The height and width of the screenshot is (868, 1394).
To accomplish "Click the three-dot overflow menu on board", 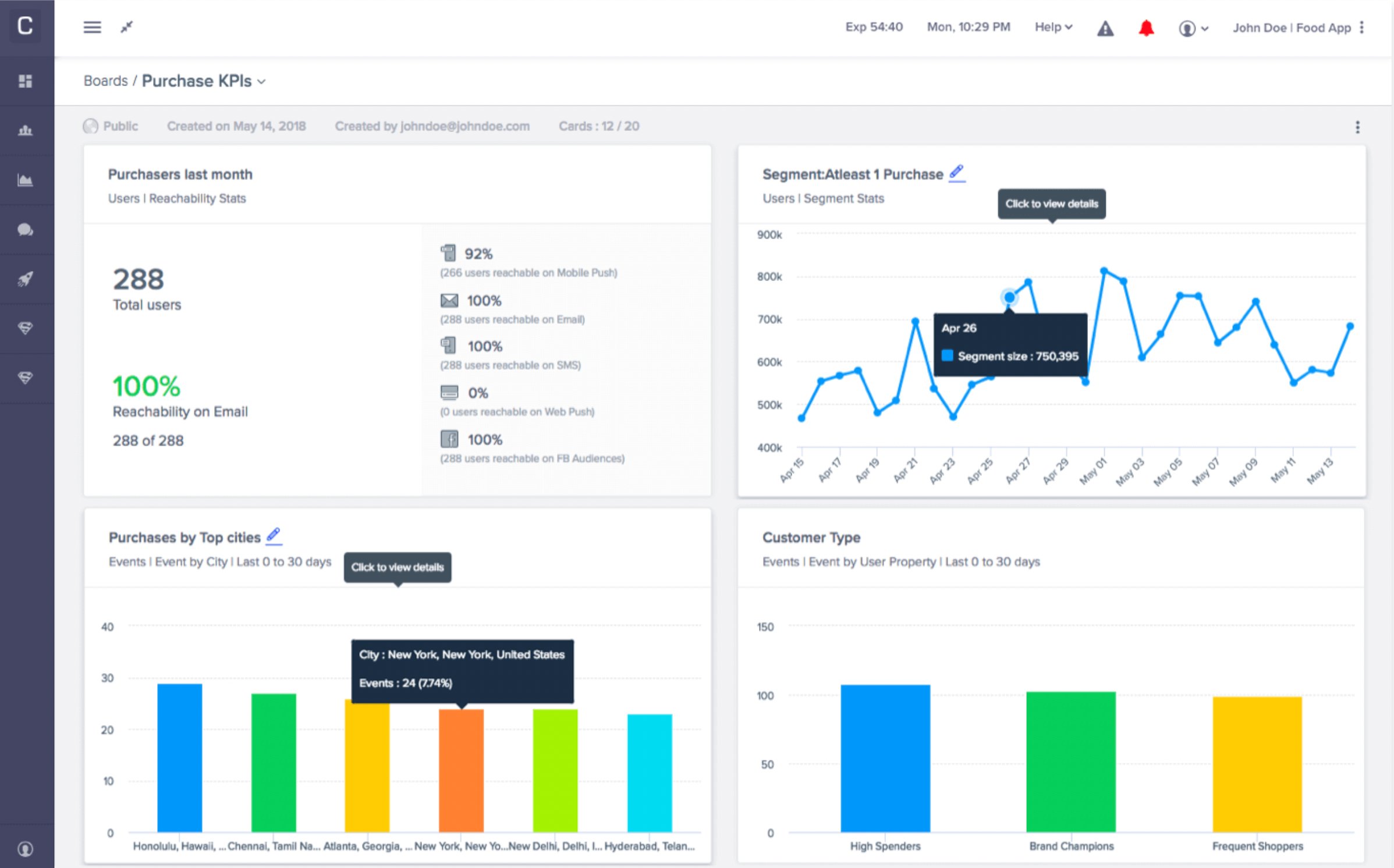I will 1357,127.
